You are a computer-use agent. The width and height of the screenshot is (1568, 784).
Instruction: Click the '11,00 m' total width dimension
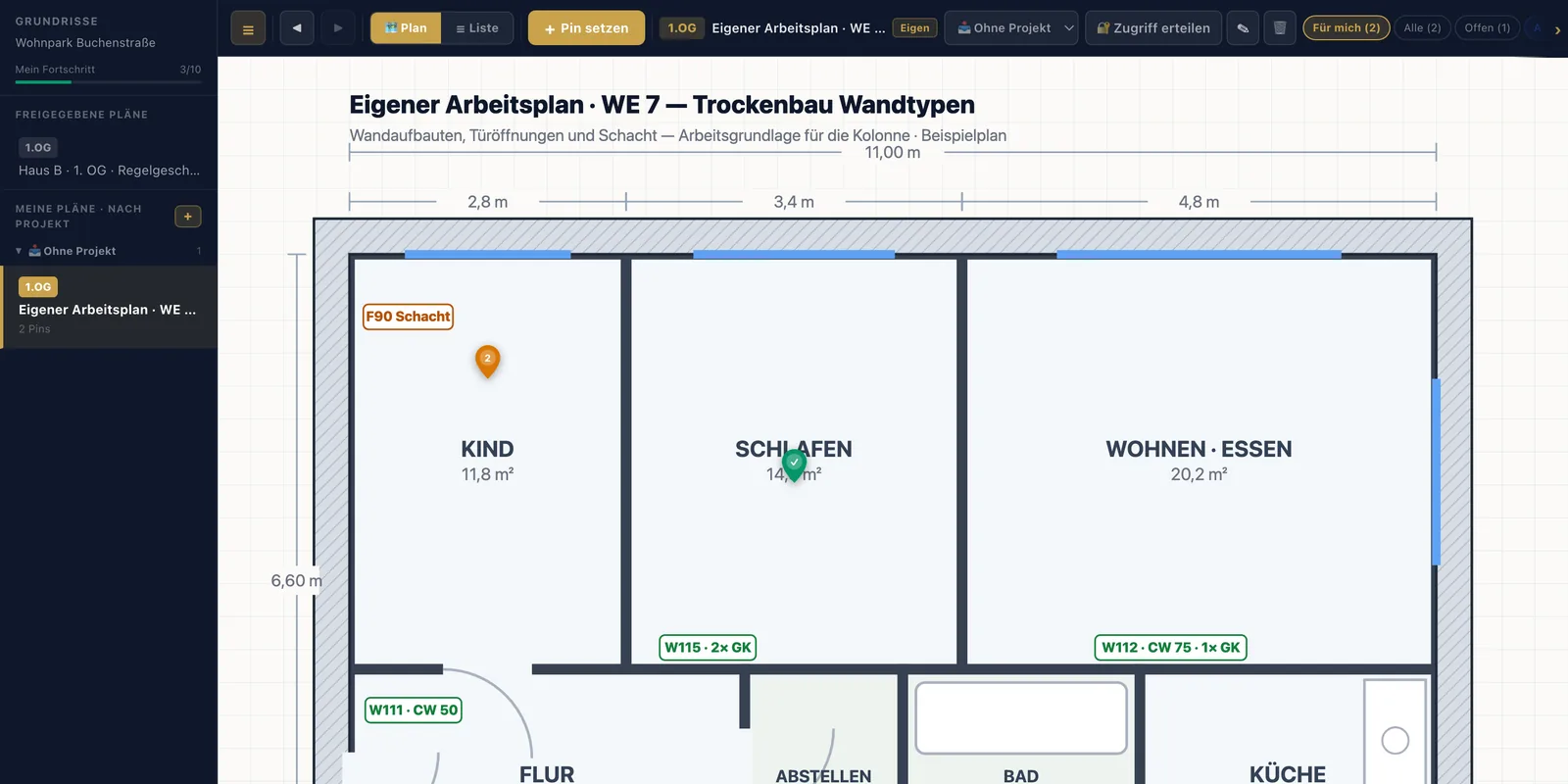pos(893,153)
